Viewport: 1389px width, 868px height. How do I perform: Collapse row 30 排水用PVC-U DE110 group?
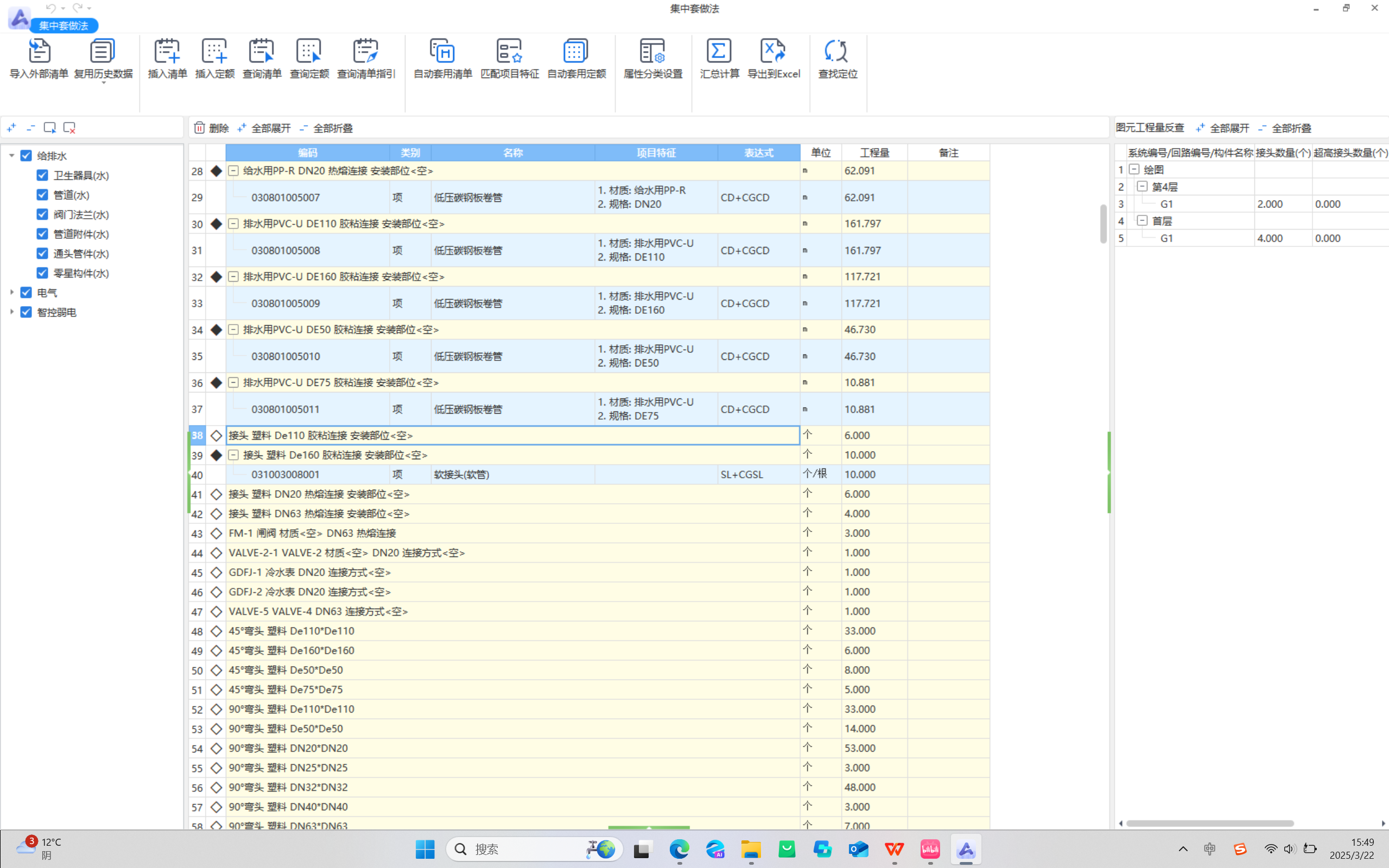[233, 223]
